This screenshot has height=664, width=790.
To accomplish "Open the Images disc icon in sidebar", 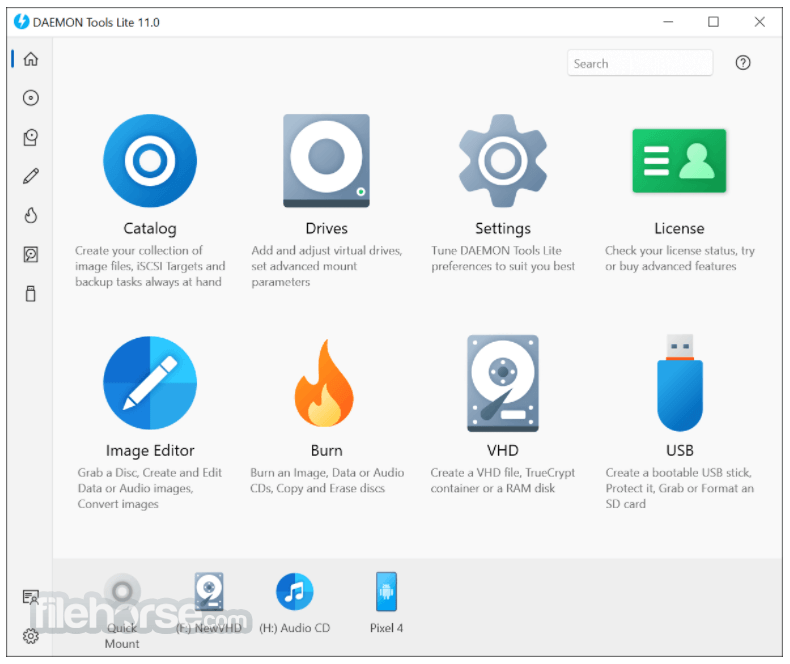I will tap(31, 98).
